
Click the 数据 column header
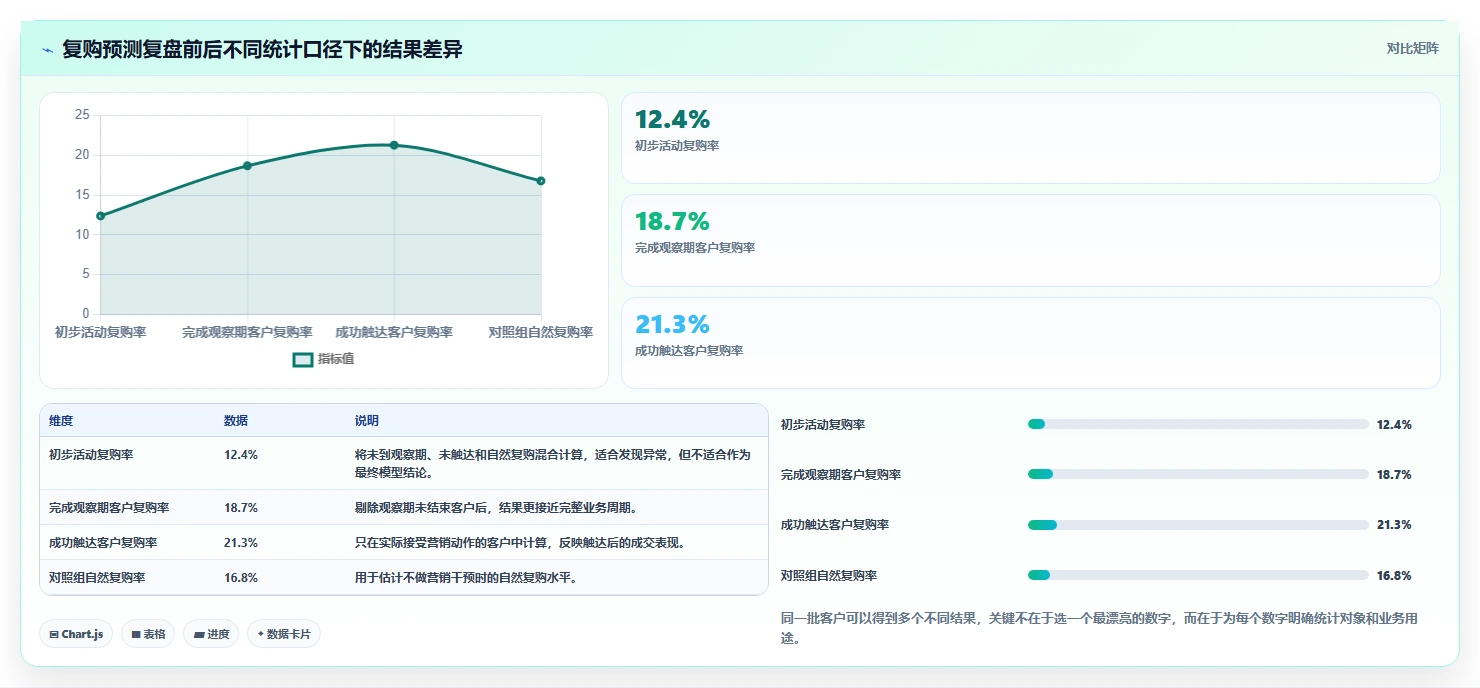pos(236,421)
